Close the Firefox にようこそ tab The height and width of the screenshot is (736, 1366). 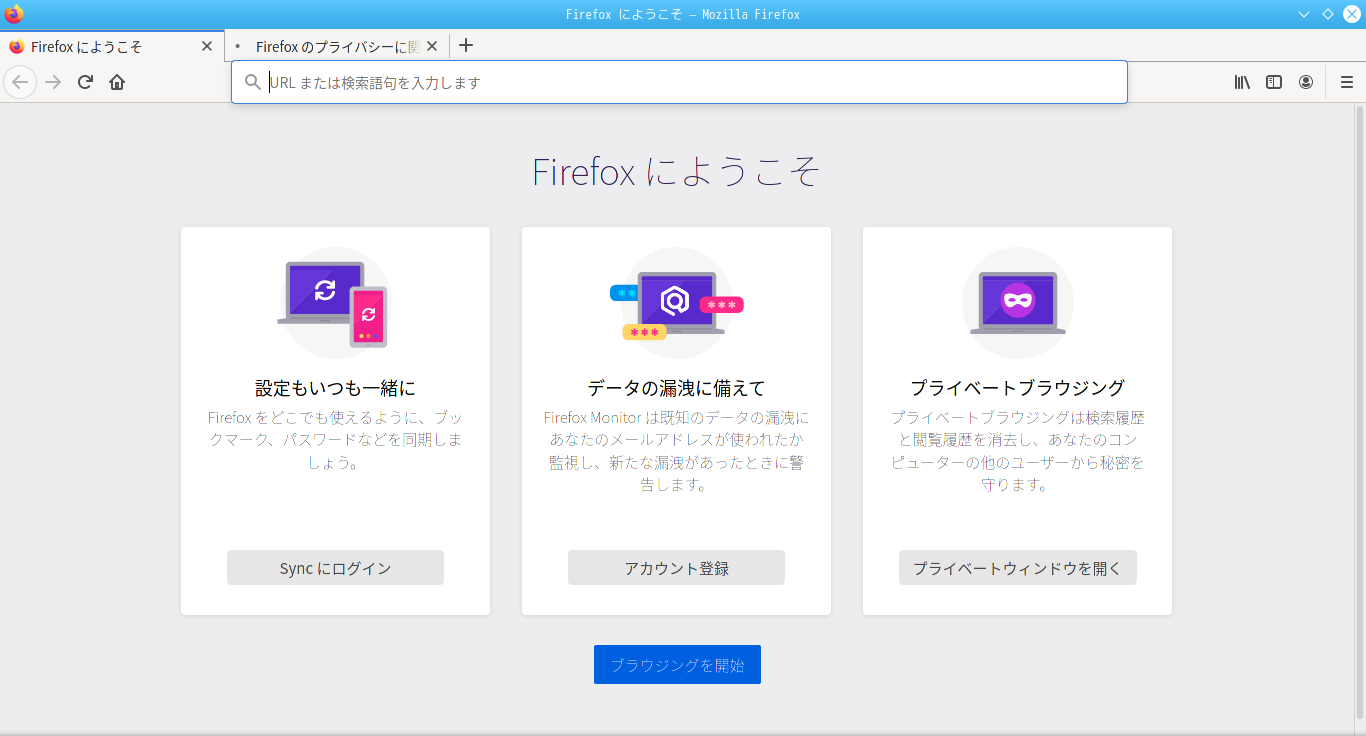tap(207, 46)
